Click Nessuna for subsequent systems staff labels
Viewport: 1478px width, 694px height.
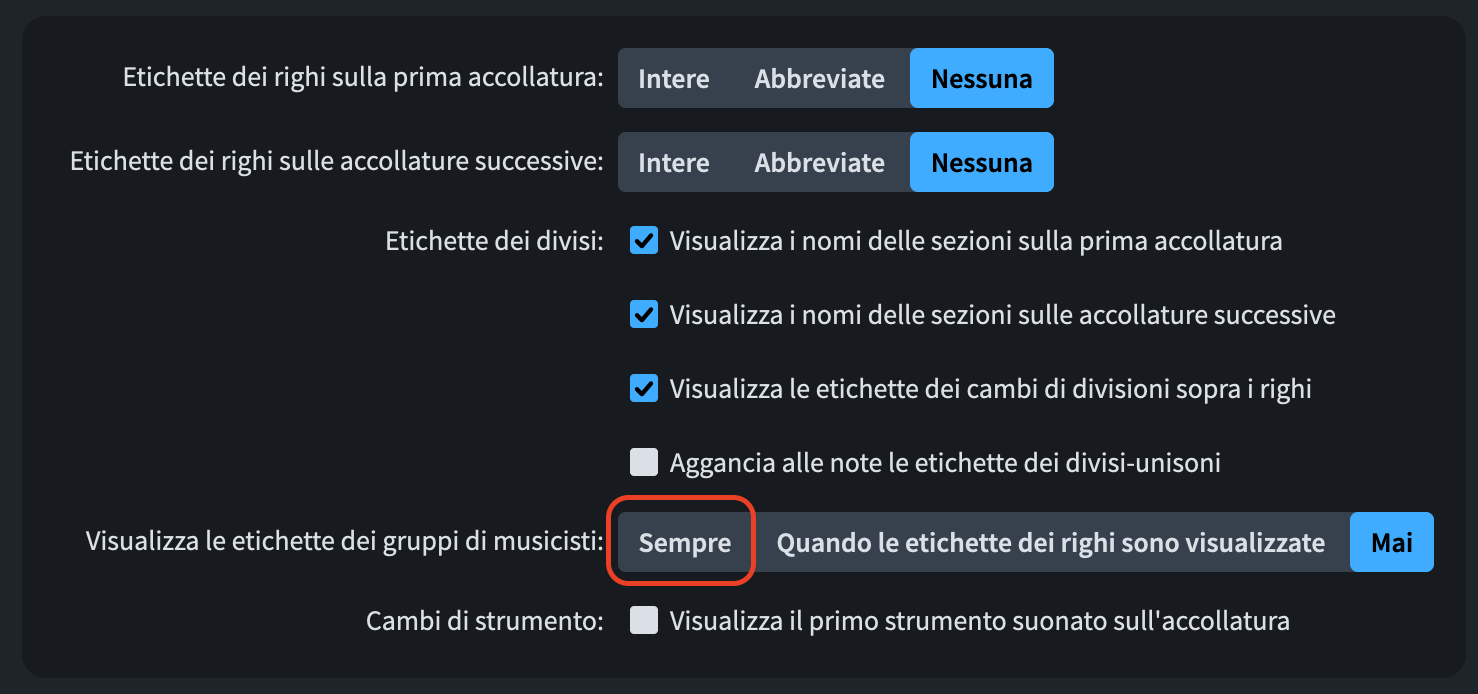point(981,163)
